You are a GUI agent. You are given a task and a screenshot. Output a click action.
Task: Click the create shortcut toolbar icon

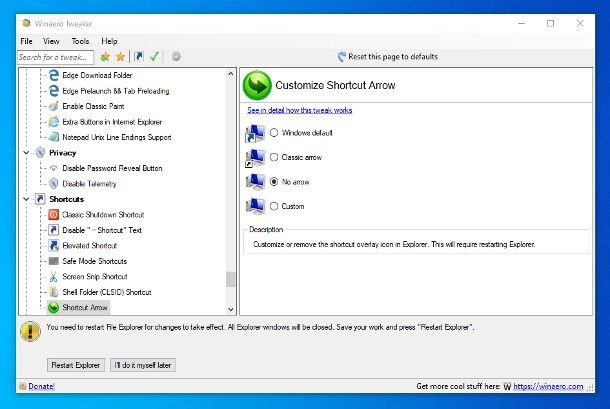pos(138,57)
